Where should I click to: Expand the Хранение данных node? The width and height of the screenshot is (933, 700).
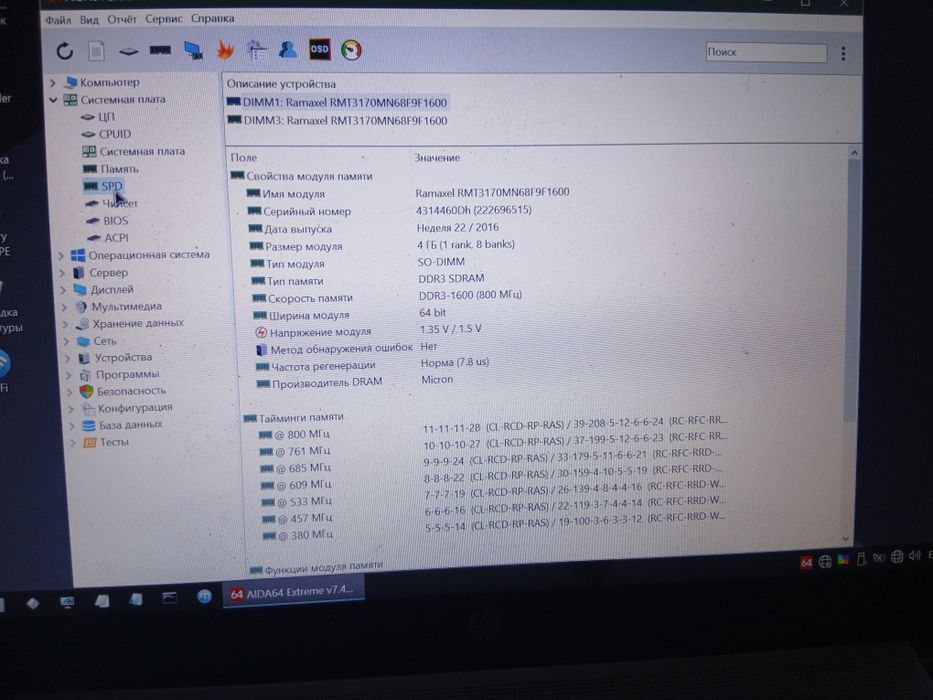65,324
